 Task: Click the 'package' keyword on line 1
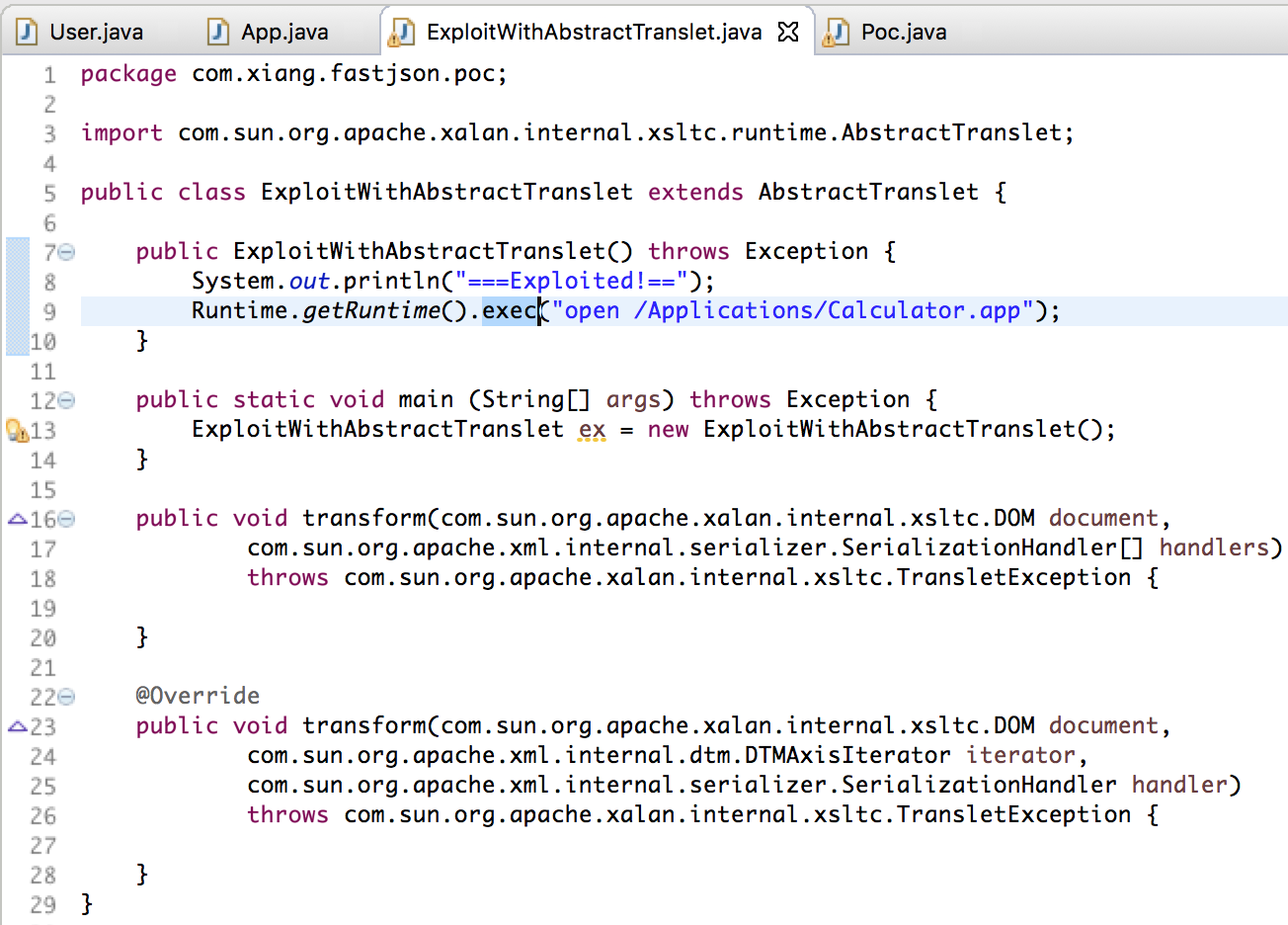coord(128,74)
